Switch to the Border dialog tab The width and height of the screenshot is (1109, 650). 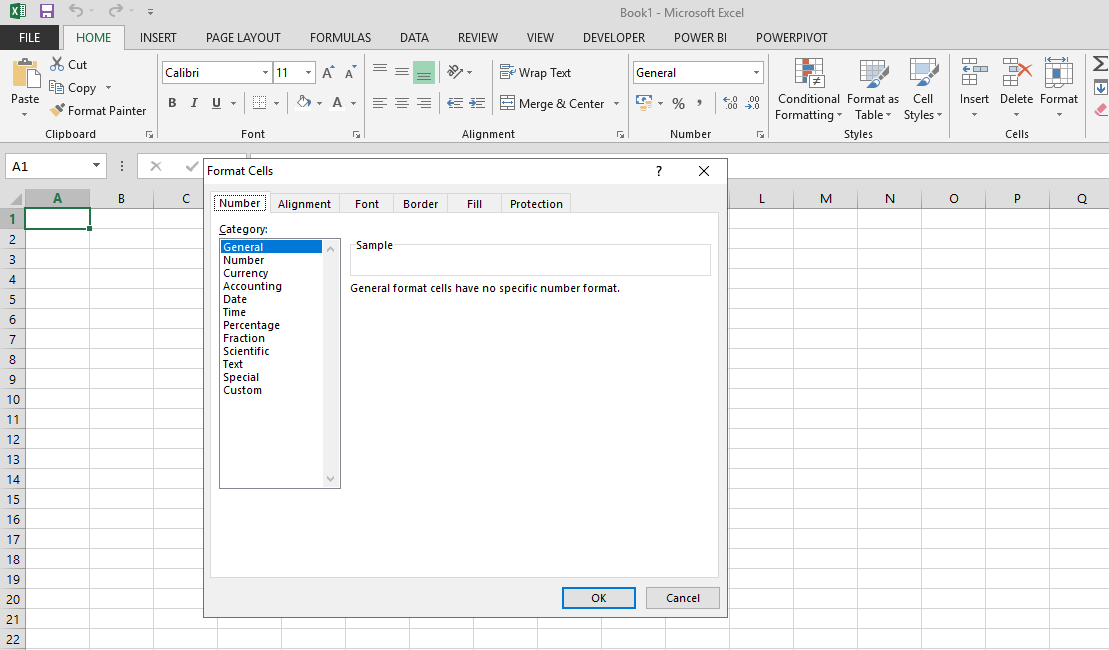420,204
